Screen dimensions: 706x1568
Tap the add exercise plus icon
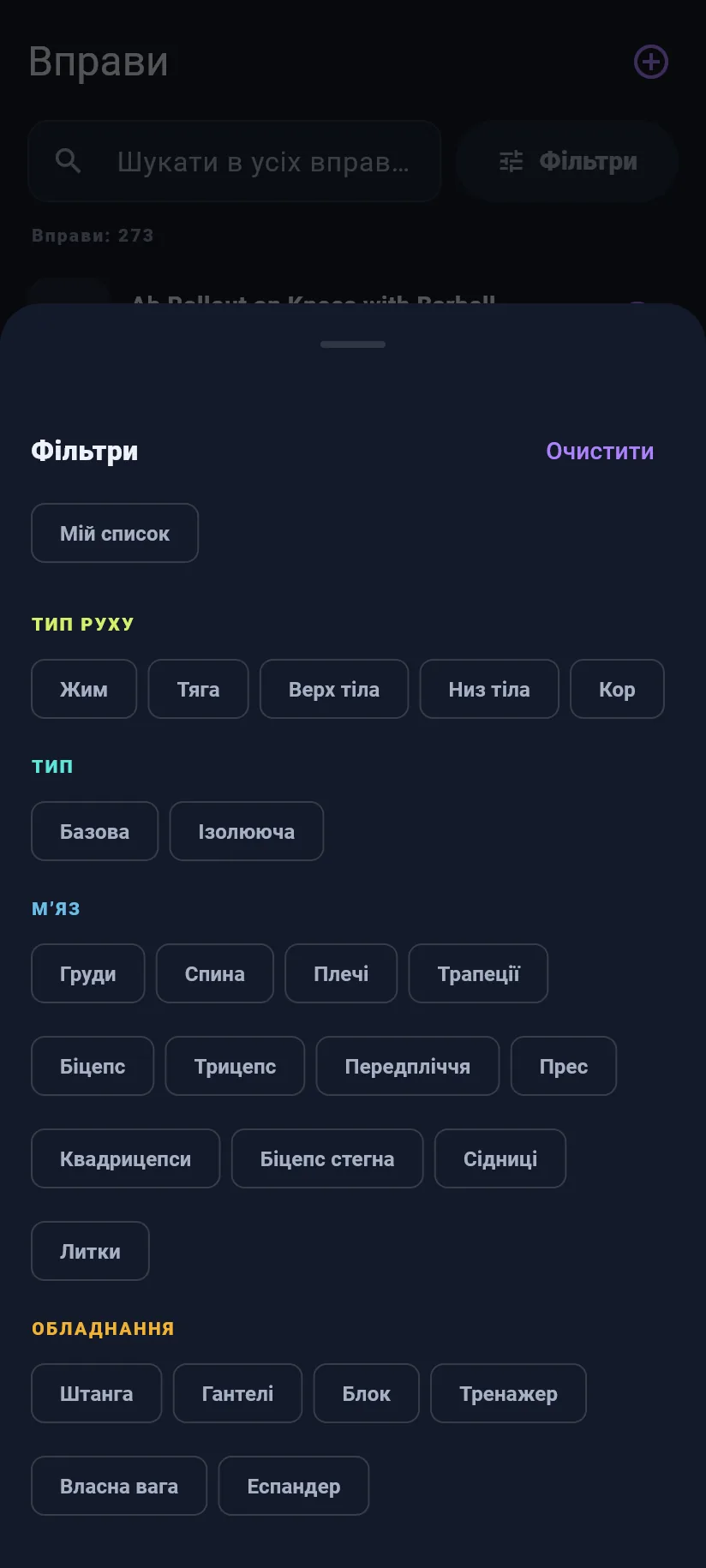click(x=650, y=62)
